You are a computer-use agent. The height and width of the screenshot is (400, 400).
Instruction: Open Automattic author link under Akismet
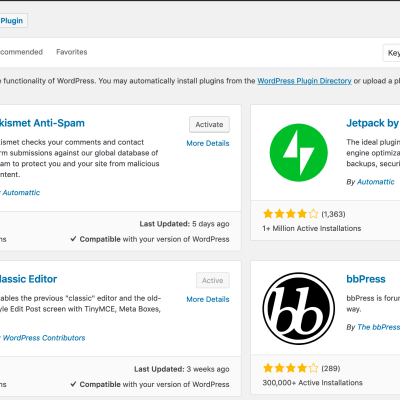21,192
